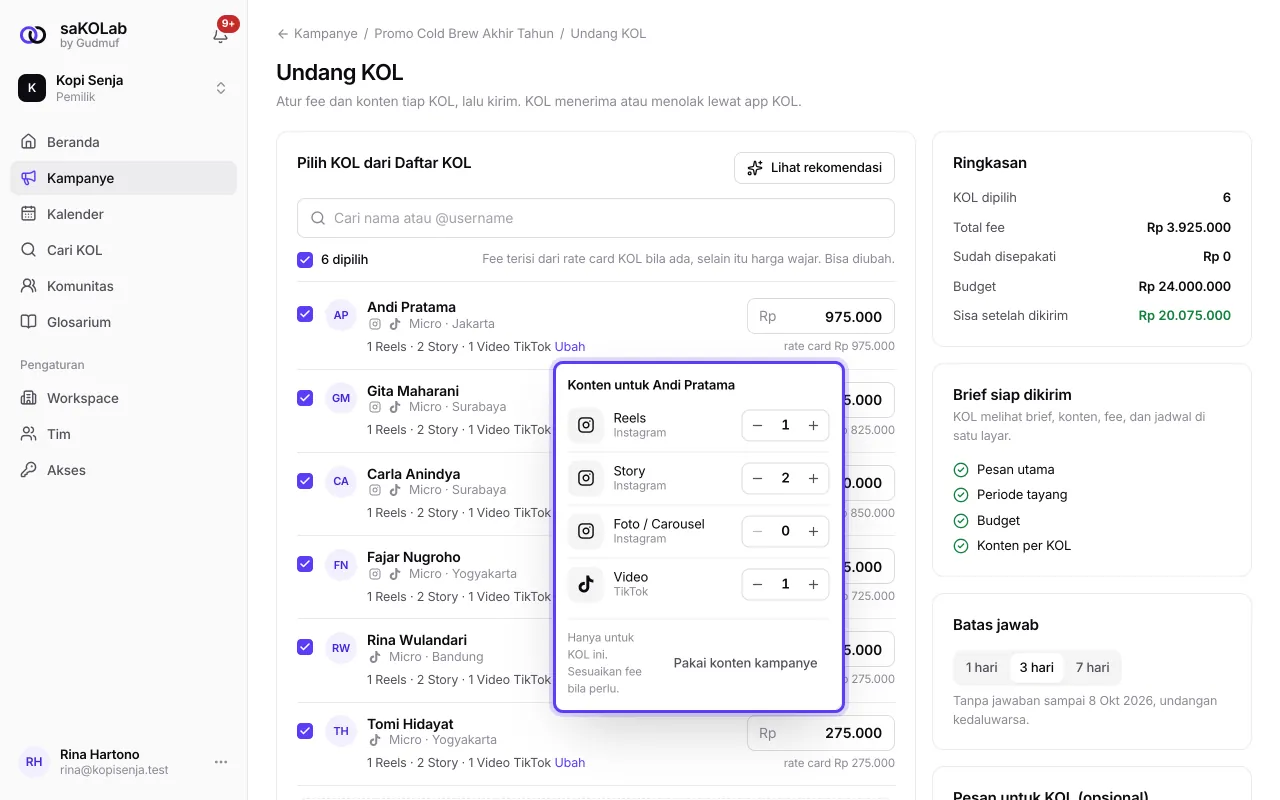Increase Reels count with plus
Screen dimensions: 1280x800
click(813, 426)
